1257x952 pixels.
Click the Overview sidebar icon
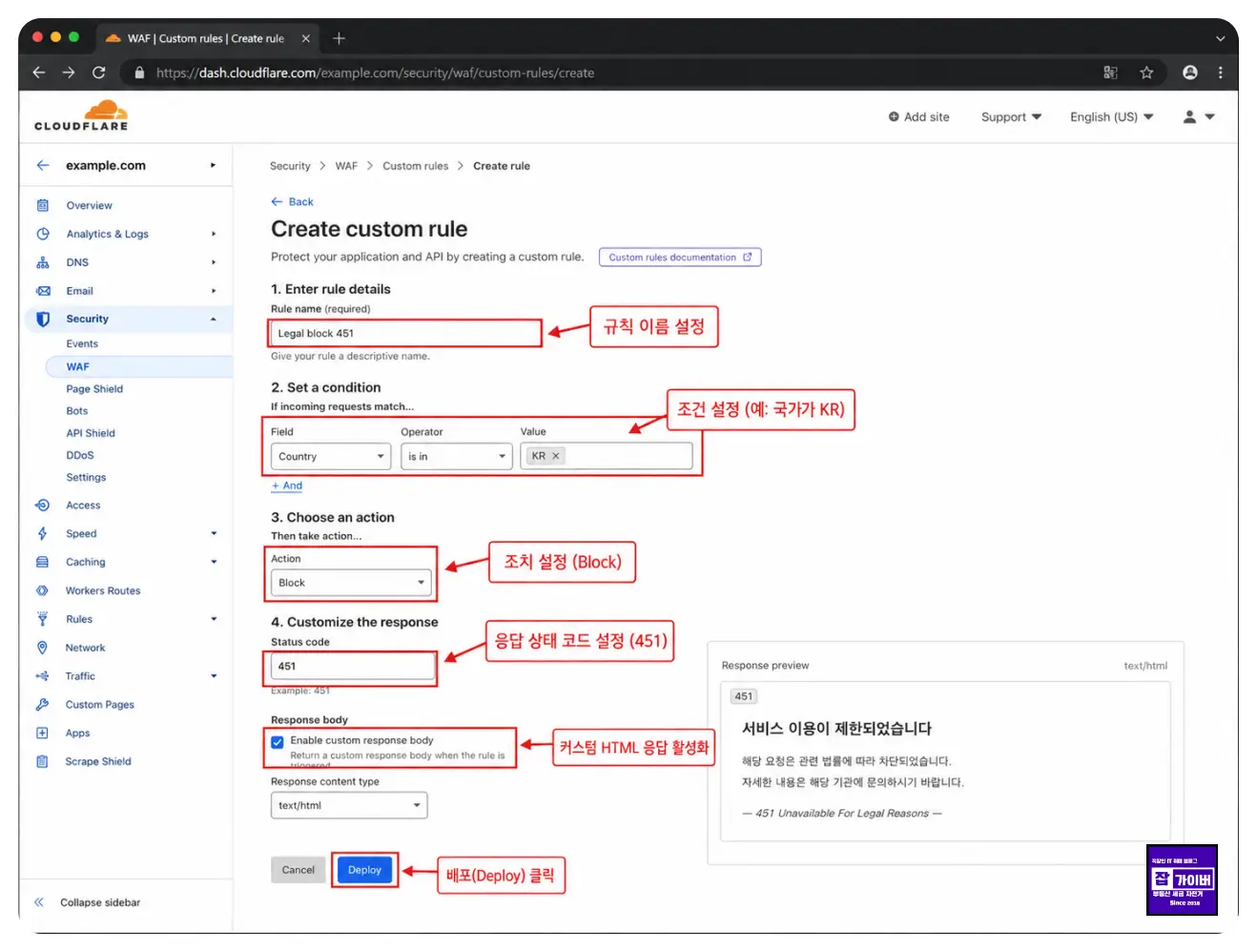click(42, 205)
